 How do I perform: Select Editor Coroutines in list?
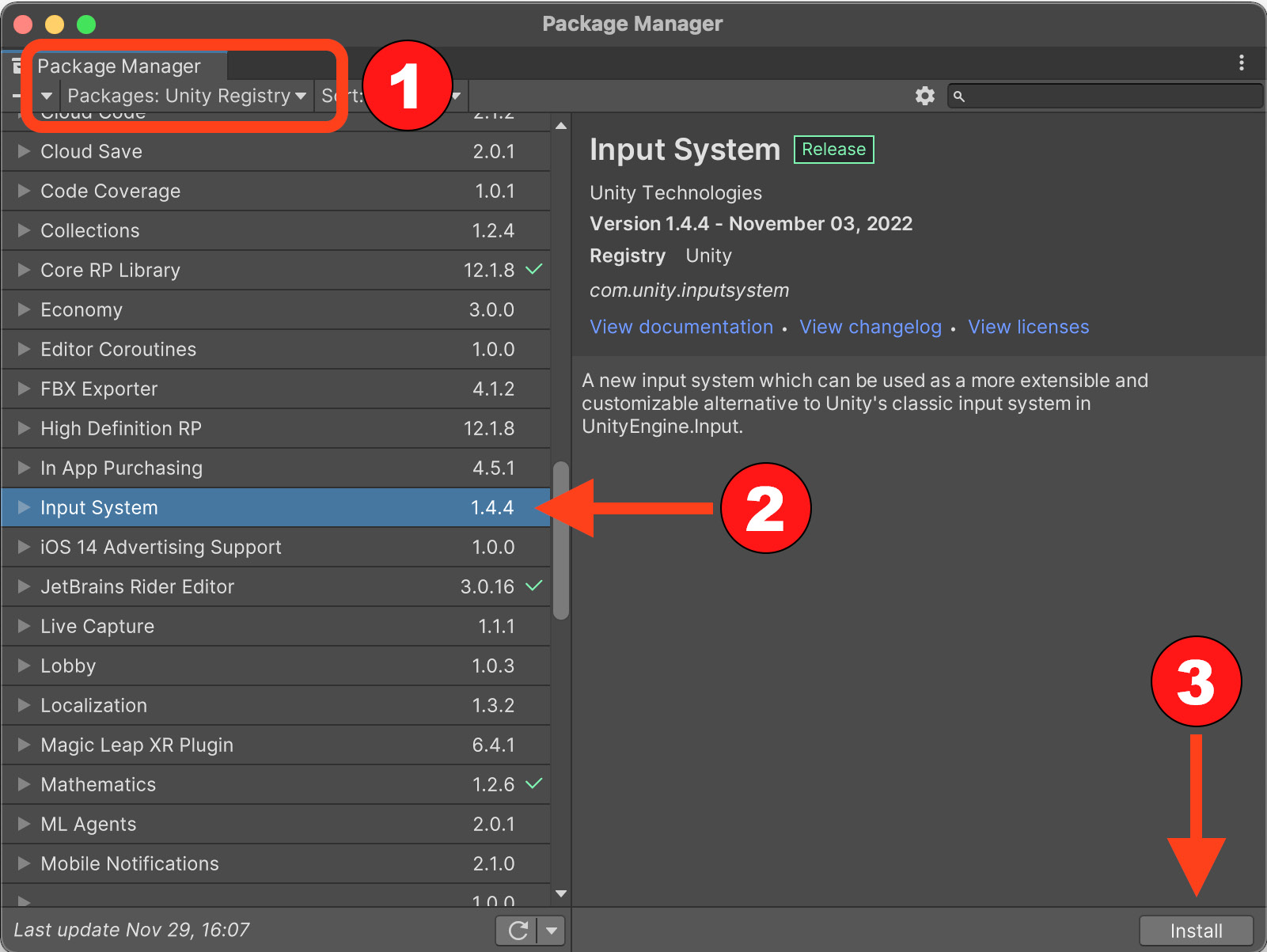click(275, 349)
